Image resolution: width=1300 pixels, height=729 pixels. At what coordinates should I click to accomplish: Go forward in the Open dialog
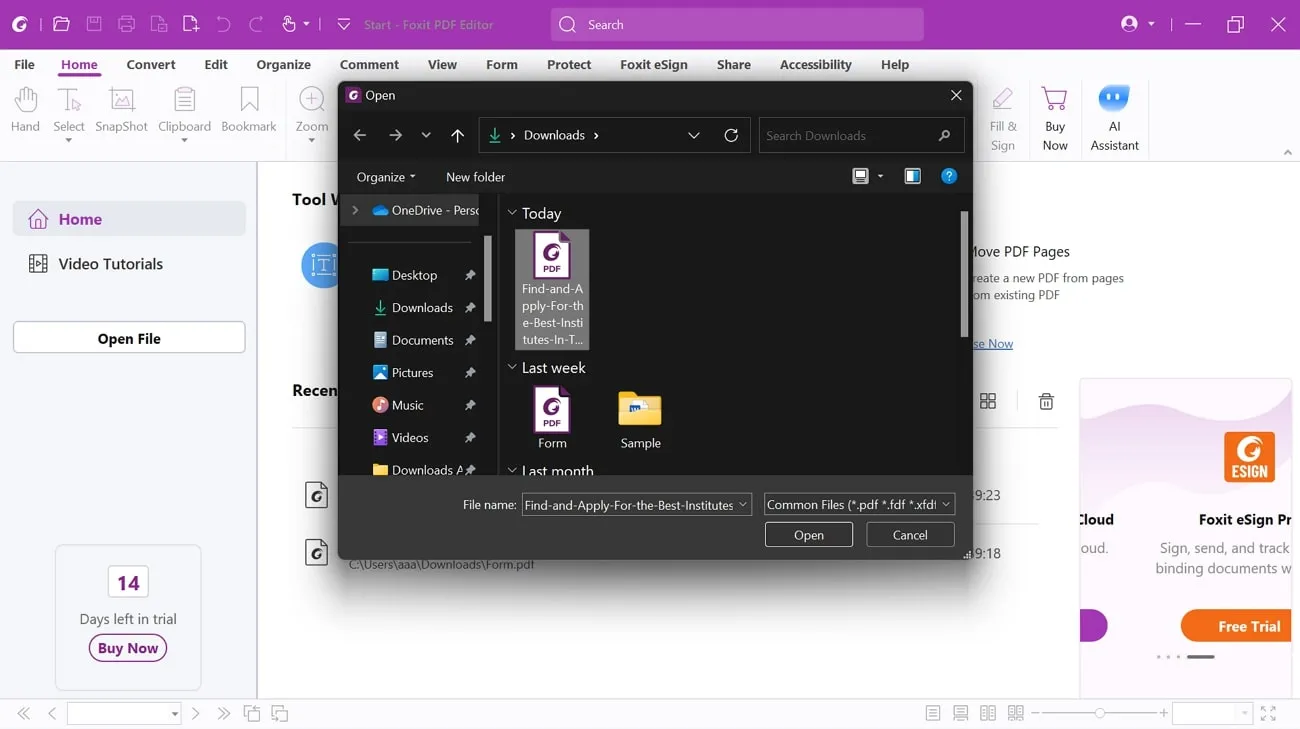pos(395,135)
